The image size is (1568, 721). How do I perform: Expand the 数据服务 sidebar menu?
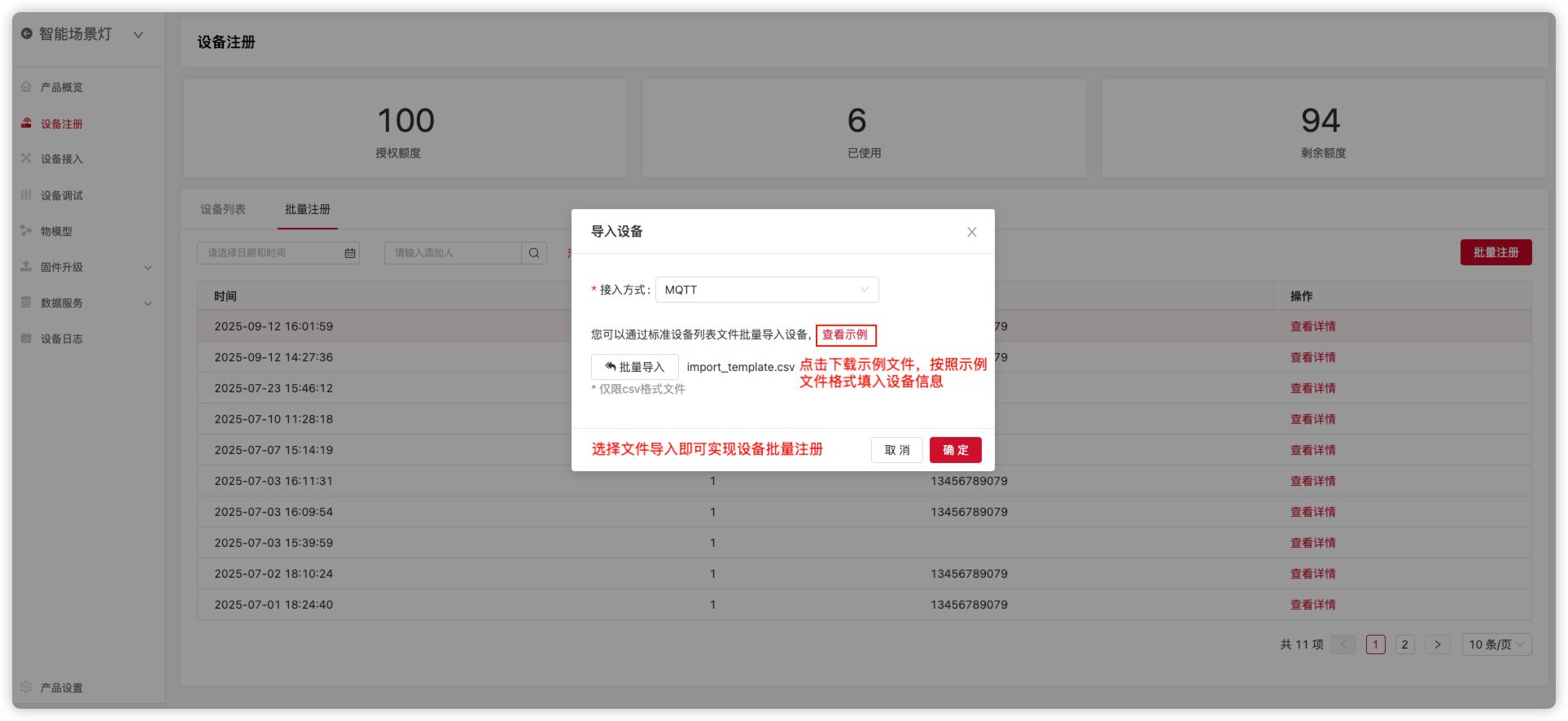click(85, 303)
